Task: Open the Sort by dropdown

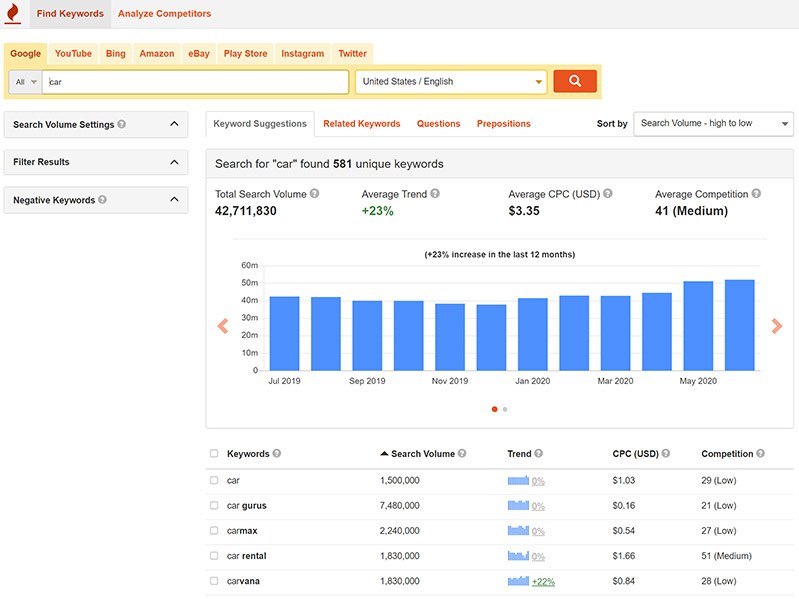Action: (x=713, y=124)
